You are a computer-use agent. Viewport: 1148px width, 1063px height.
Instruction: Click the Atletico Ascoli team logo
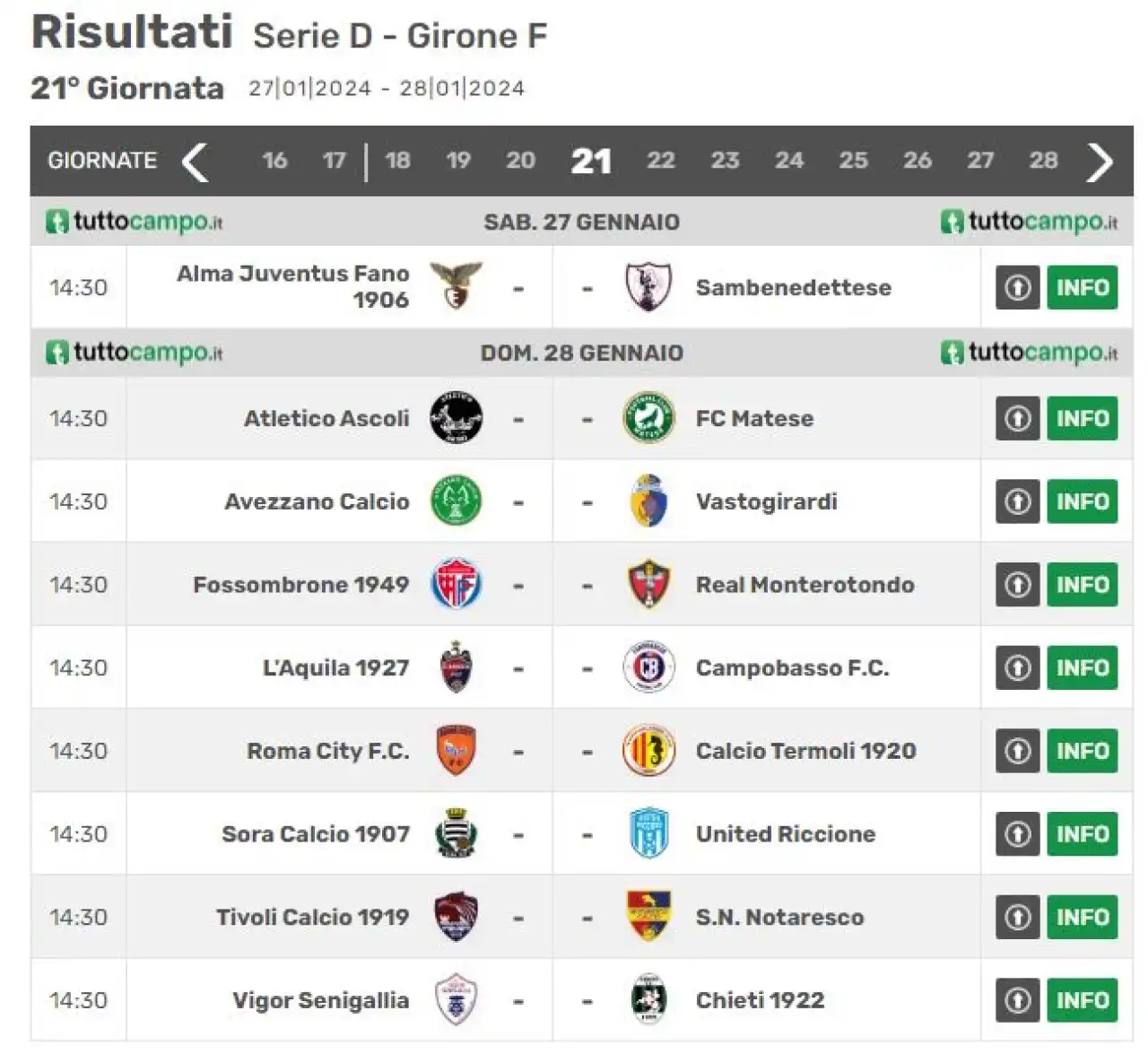click(456, 418)
